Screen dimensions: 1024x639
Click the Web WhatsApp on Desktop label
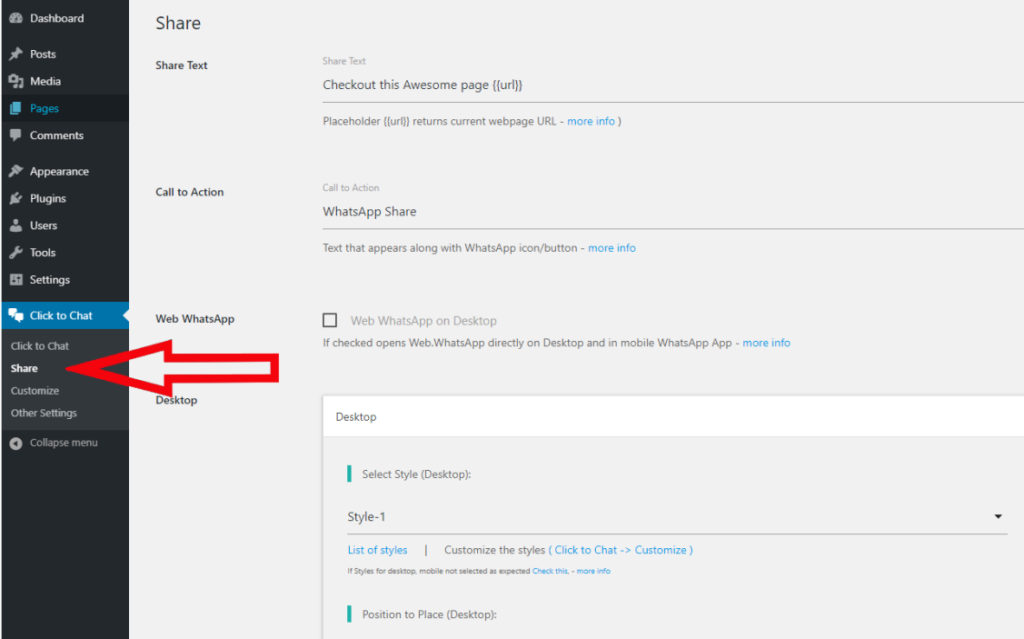pyautogui.click(x=423, y=321)
